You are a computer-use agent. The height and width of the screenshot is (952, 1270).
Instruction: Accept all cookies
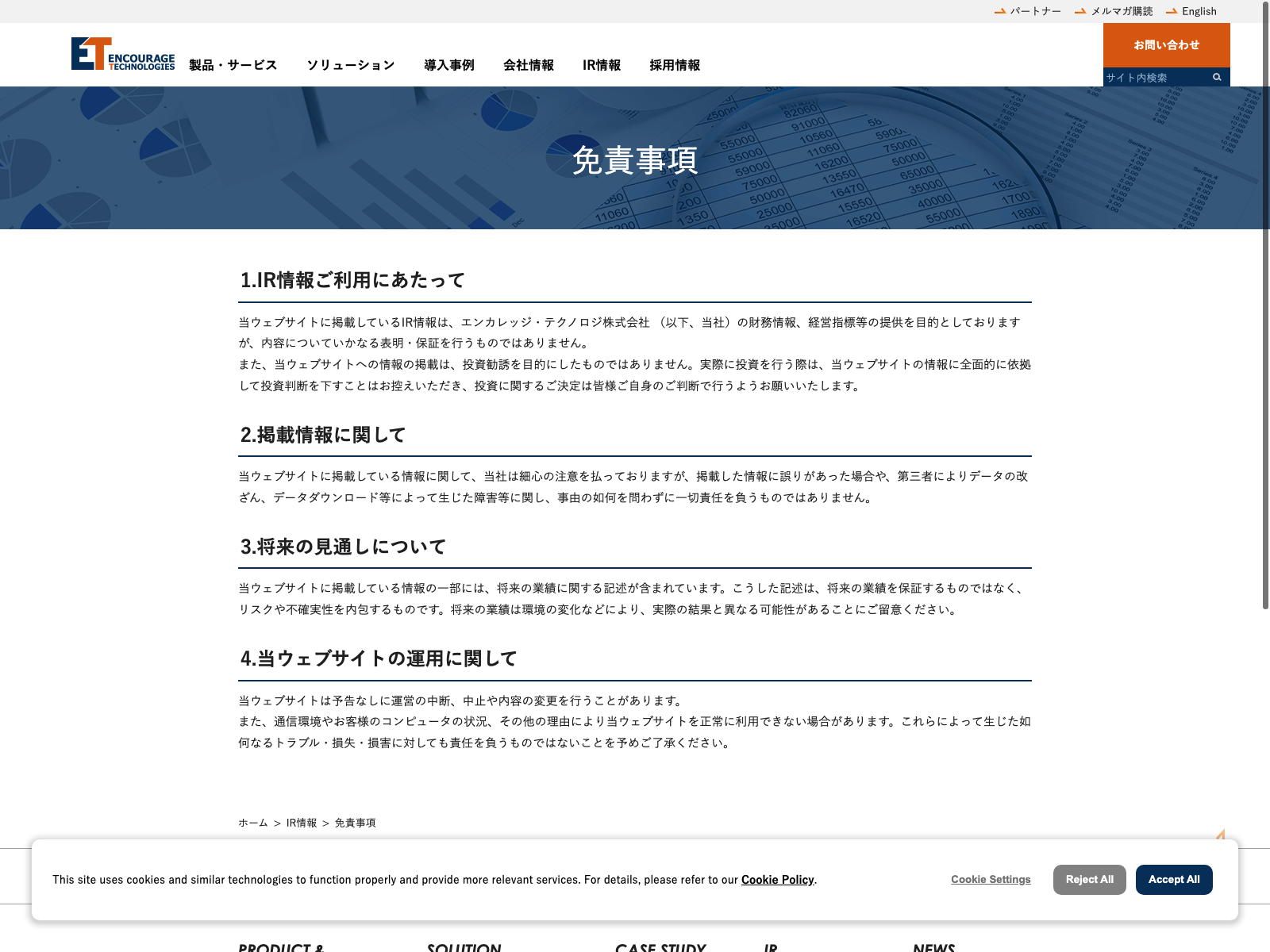(1173, 879)
